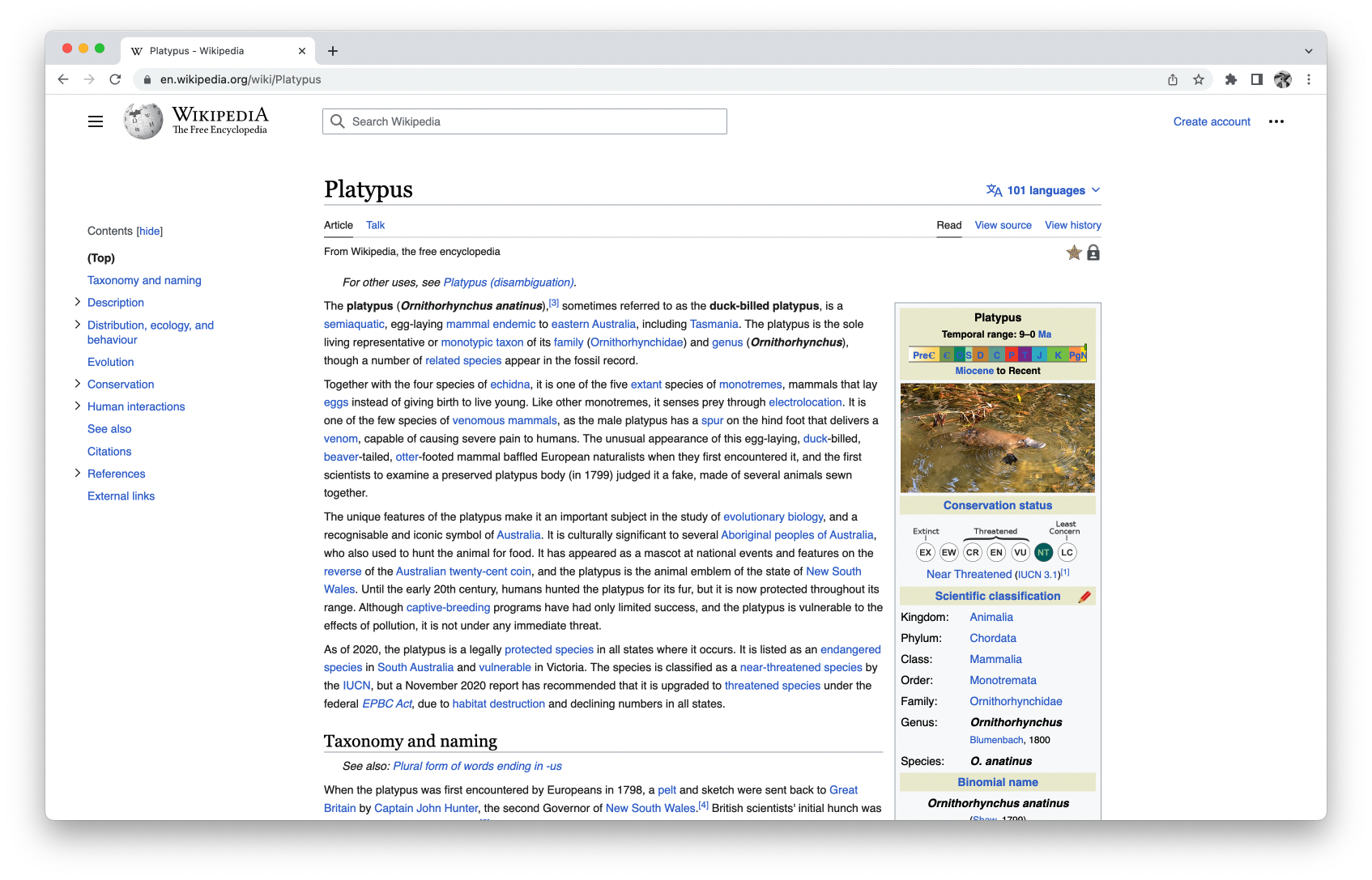The height and width of the screenshot is (880, 1372).
Task: Click the Create account link
Action: point(1211,121)
